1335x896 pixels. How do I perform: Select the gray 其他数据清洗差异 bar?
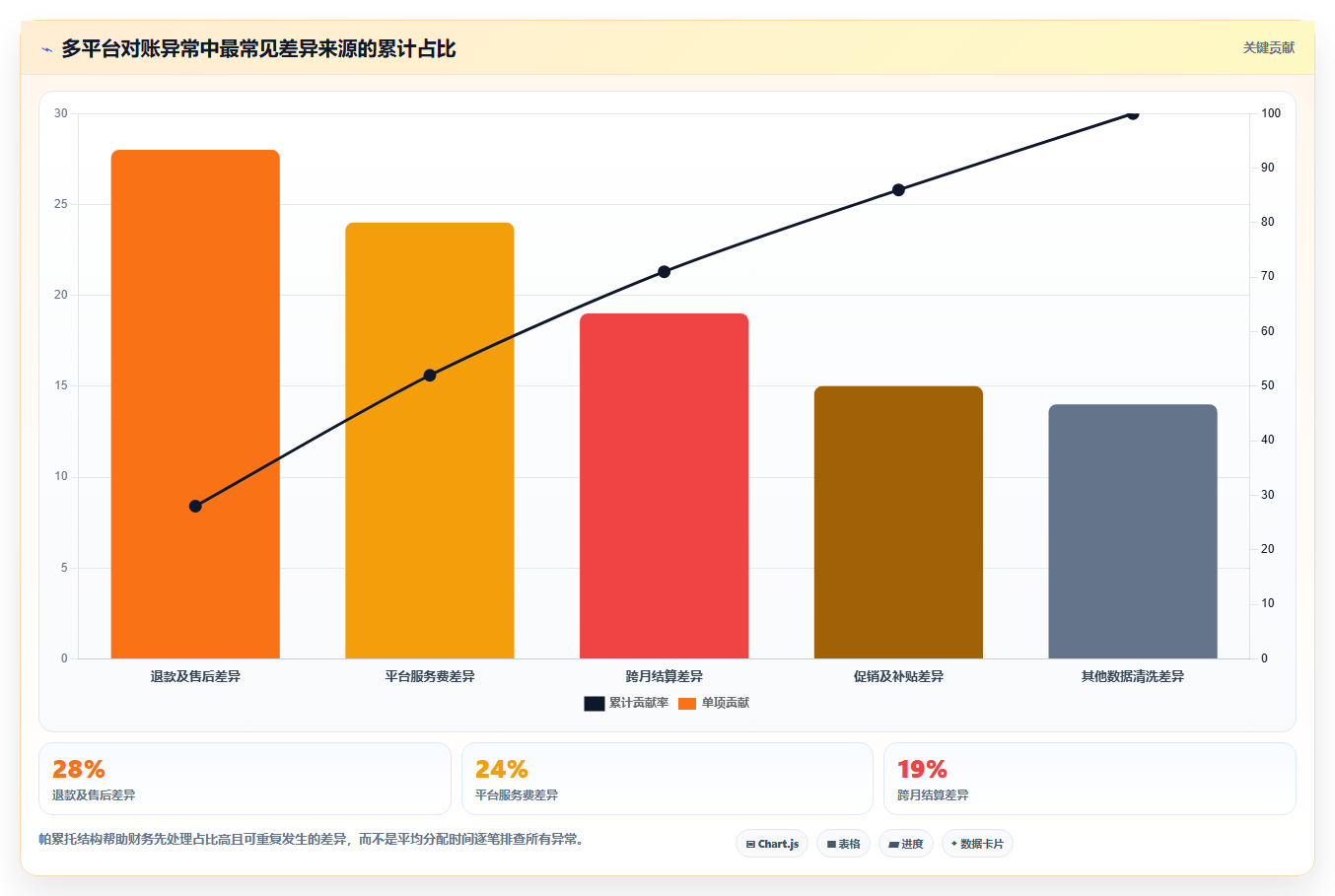[1133, 531]
